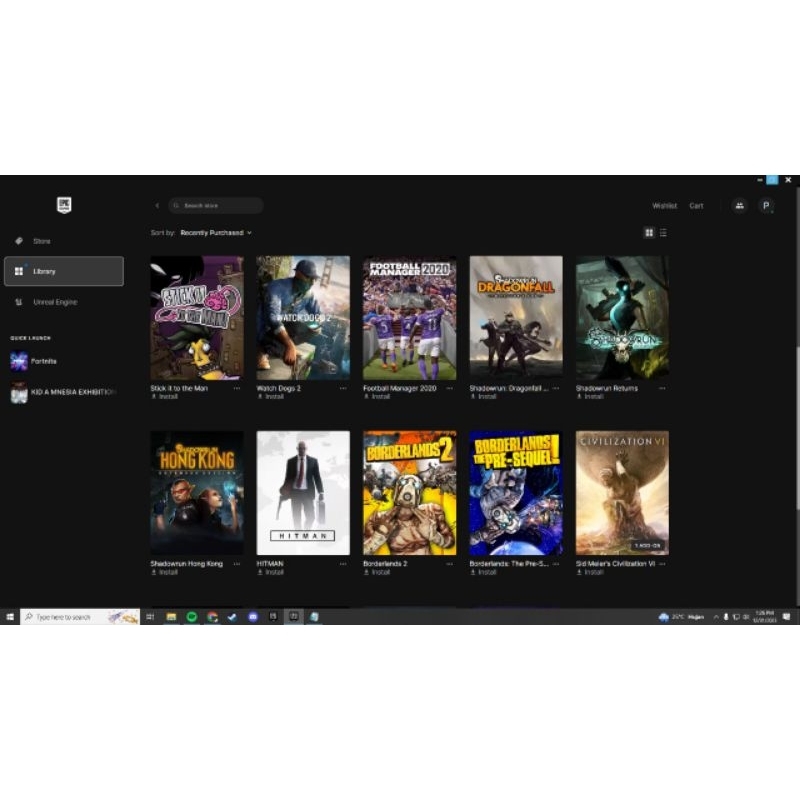Click the Fortnite quick launch icon
The width and height of the screenshot is (800, 800).
pos(19,361)
